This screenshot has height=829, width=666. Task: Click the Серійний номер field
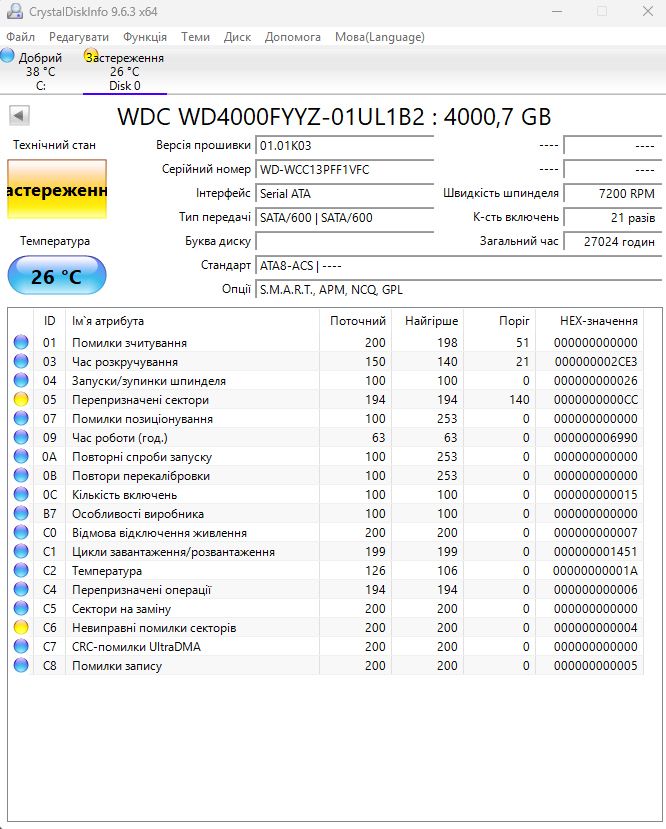click(x=344, y=170)
